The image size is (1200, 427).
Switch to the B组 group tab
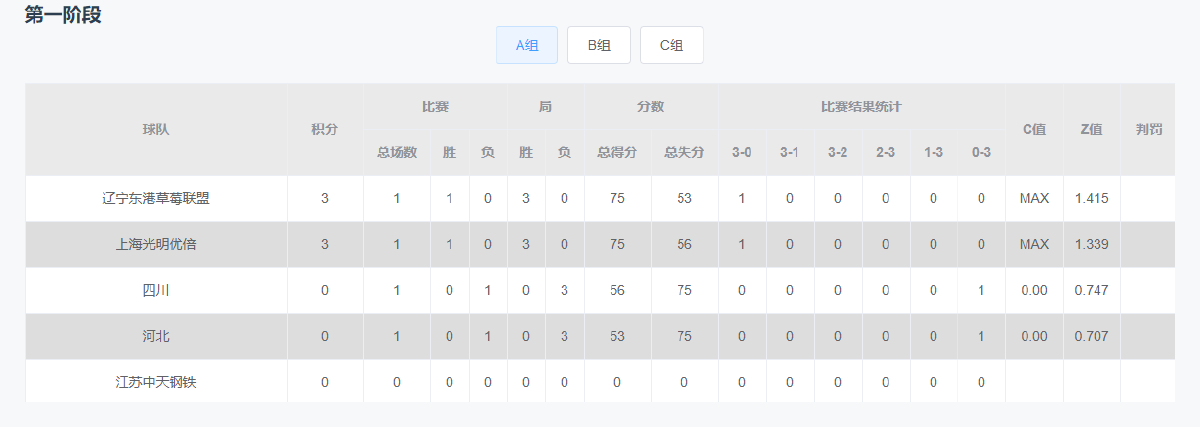click(599, 45)
